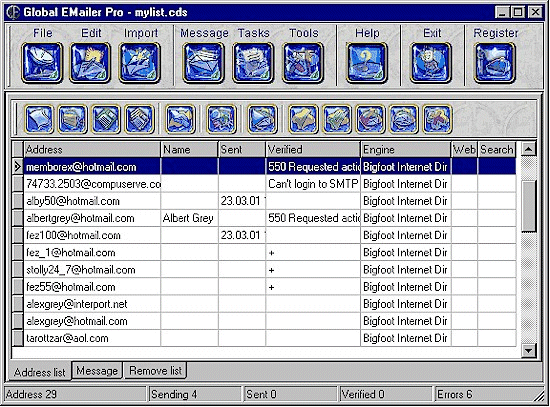
Task: Click the Verified column header
Action: click(x=313, y=149)
